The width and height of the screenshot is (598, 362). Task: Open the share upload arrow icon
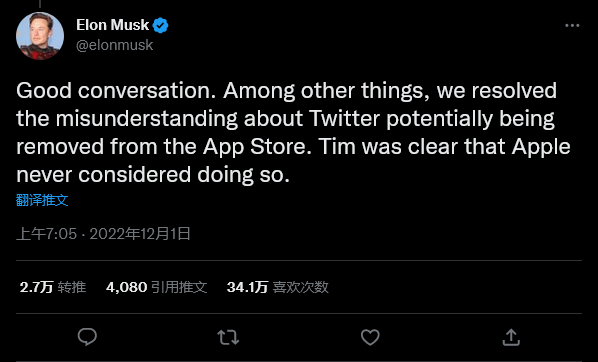[x=511, y=337]
